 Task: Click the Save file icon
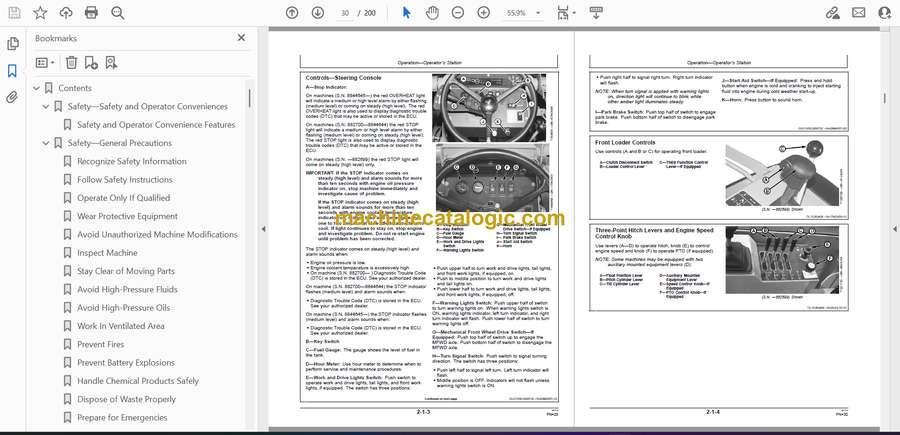[x=14, y=13]
